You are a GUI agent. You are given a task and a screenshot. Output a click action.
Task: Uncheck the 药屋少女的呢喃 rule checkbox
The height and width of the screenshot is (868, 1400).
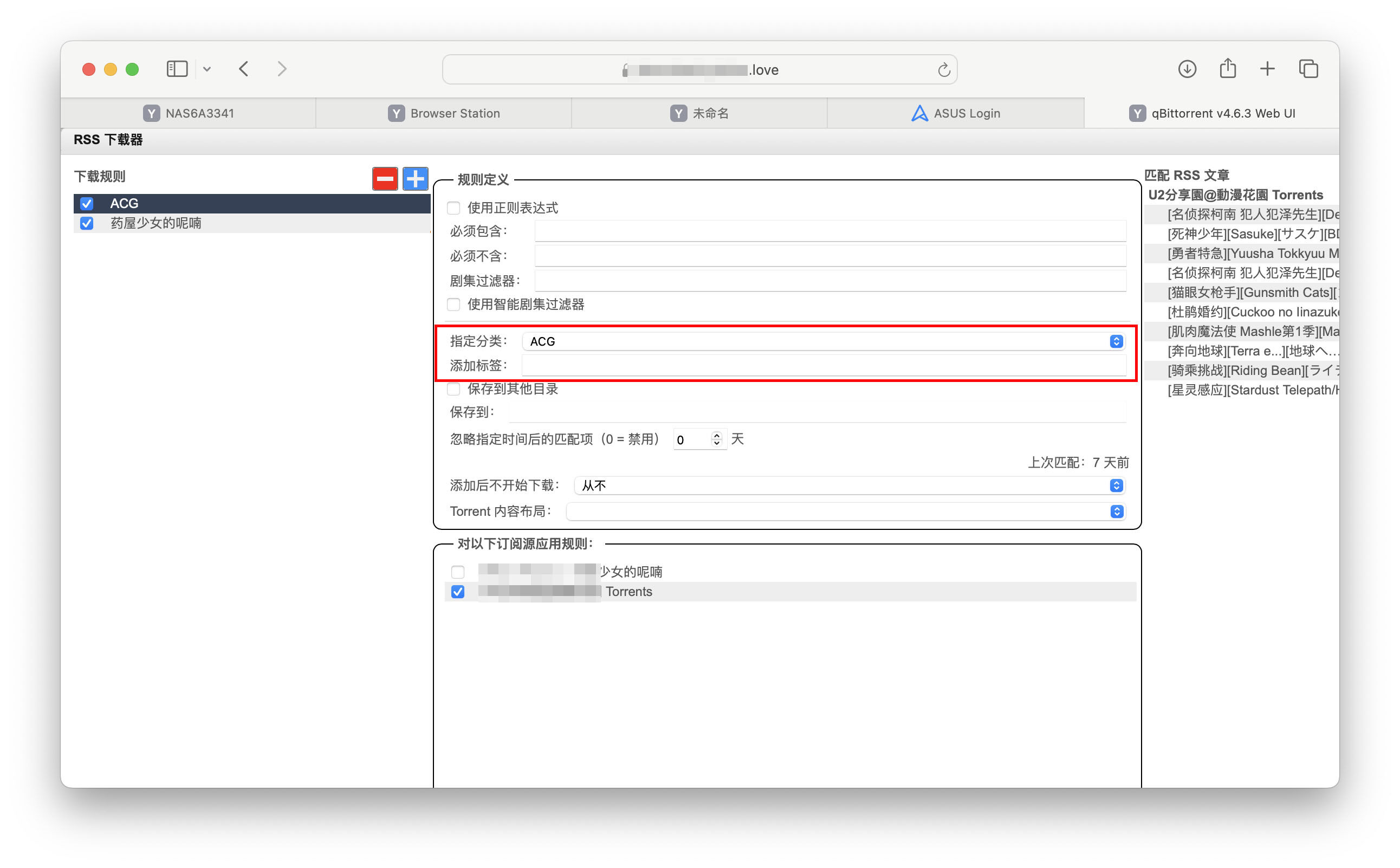(87, 223)
